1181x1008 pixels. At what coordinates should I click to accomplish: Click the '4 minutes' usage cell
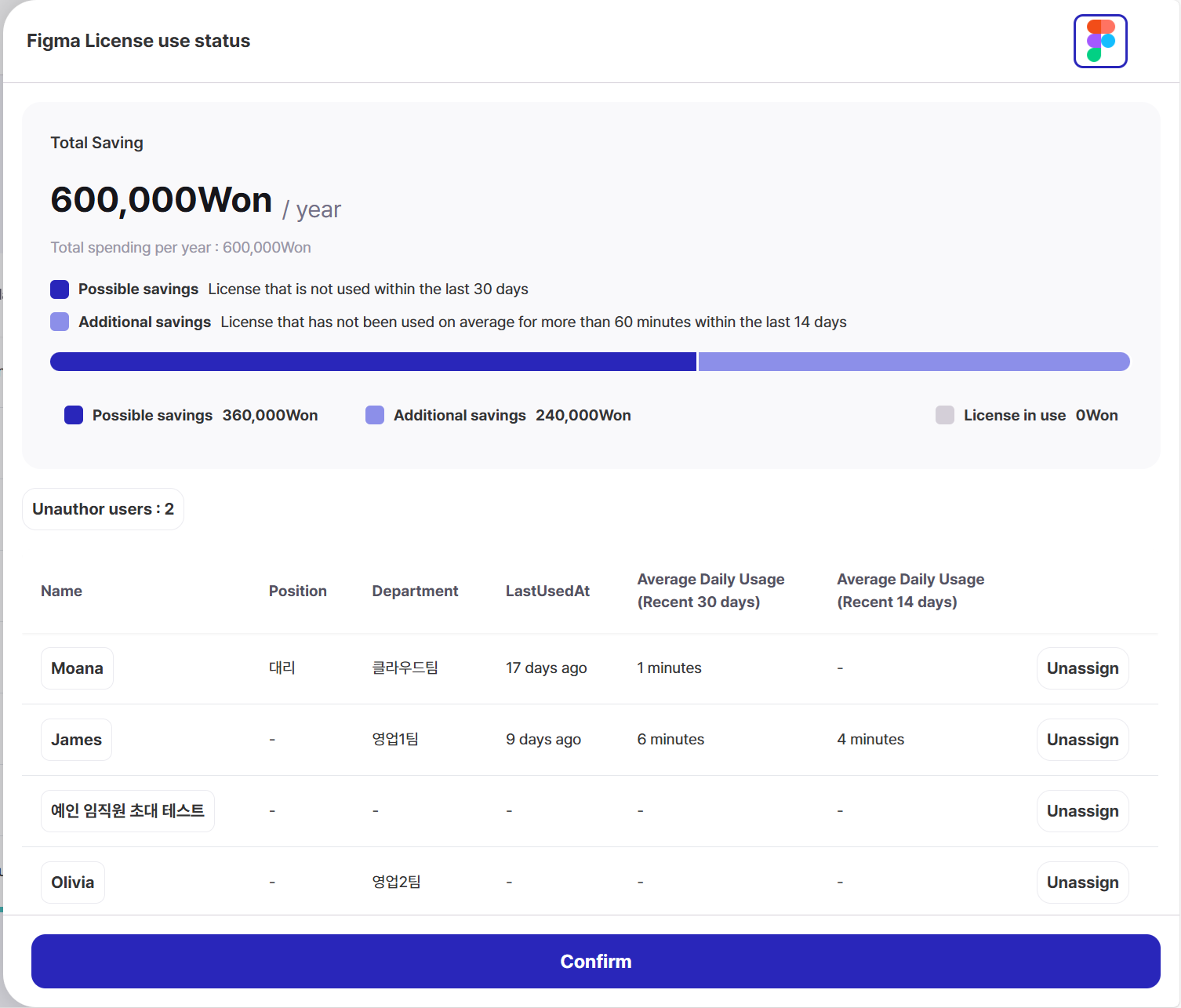pyautogui.click(x=870, y=739)
